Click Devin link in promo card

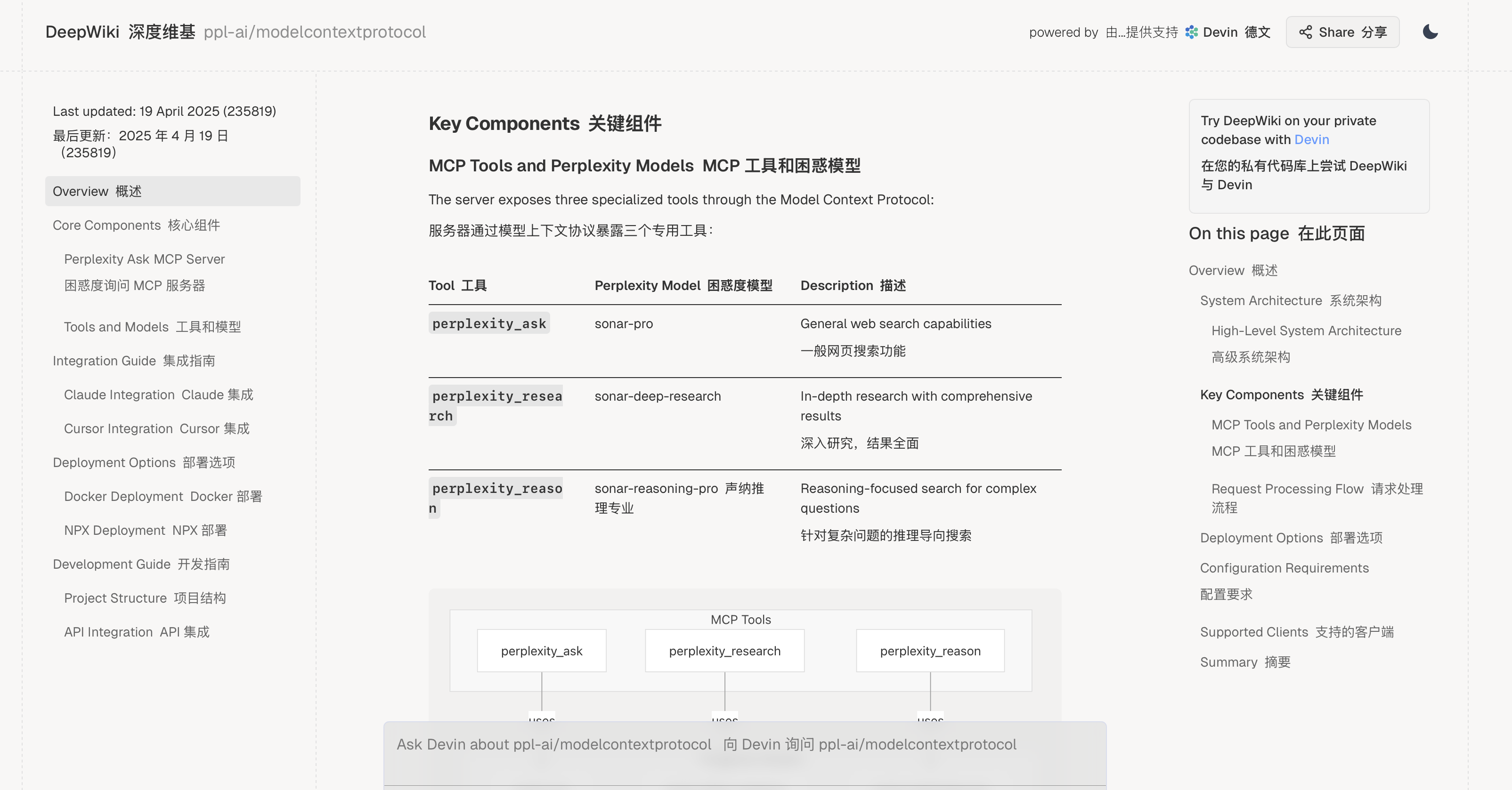tap(1311, 139)
